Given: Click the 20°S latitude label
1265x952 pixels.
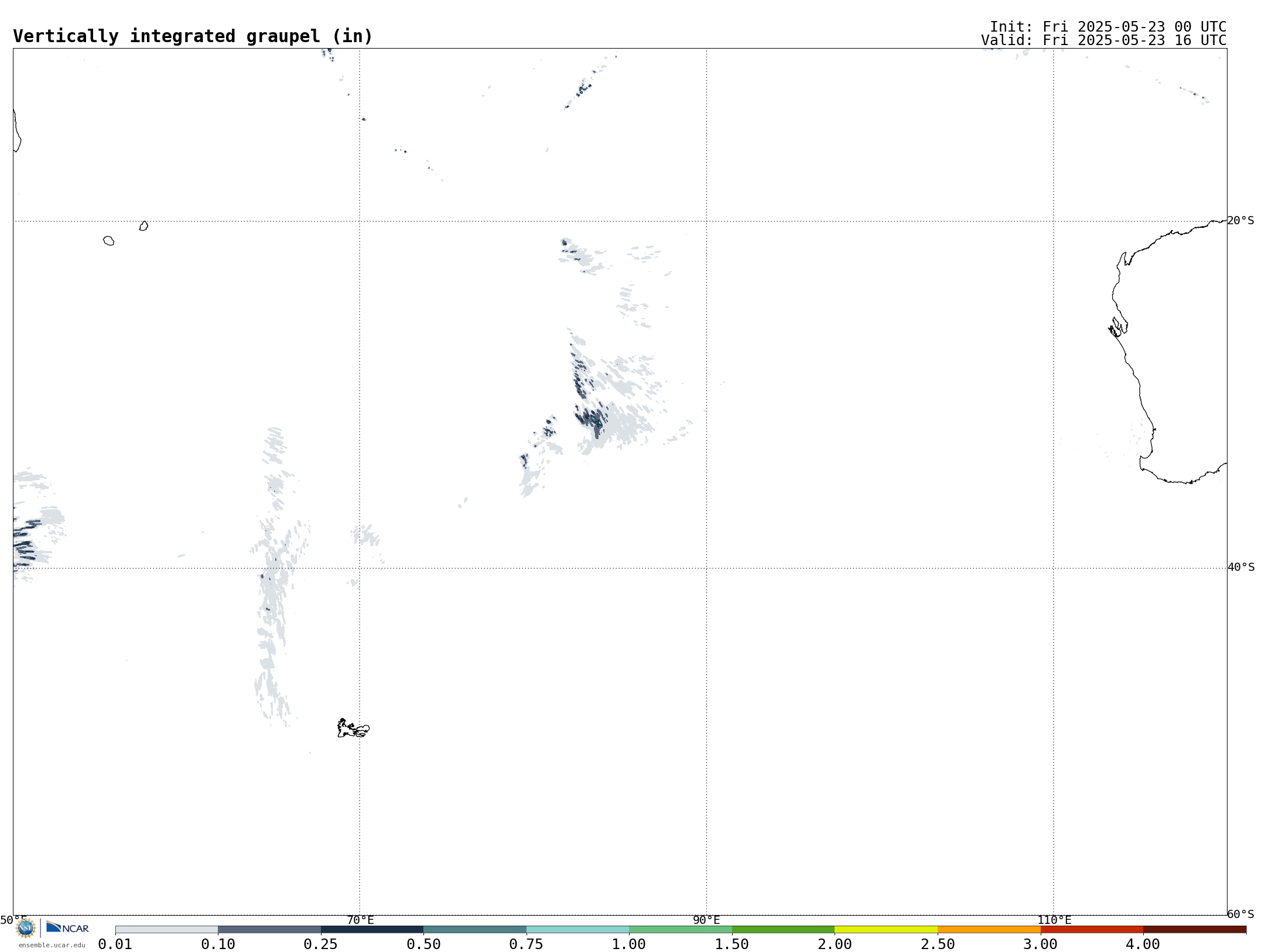Looking at the screenshot, I should pyautogui.click(x=1240, y=221).
